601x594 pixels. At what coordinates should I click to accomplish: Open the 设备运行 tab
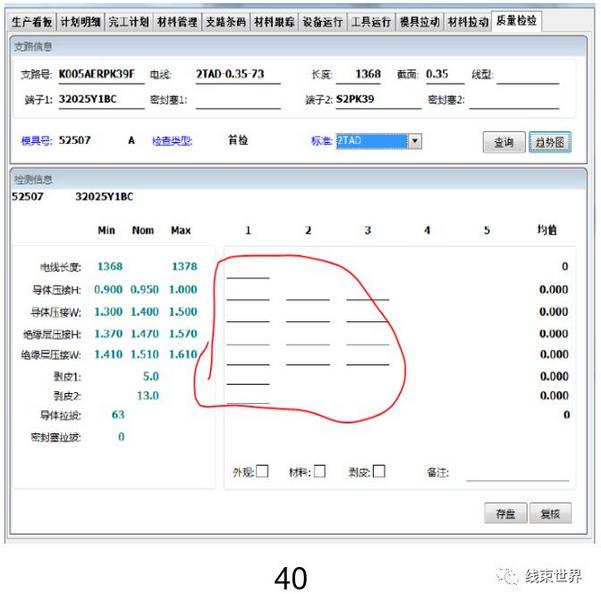(x=323, y=21)
